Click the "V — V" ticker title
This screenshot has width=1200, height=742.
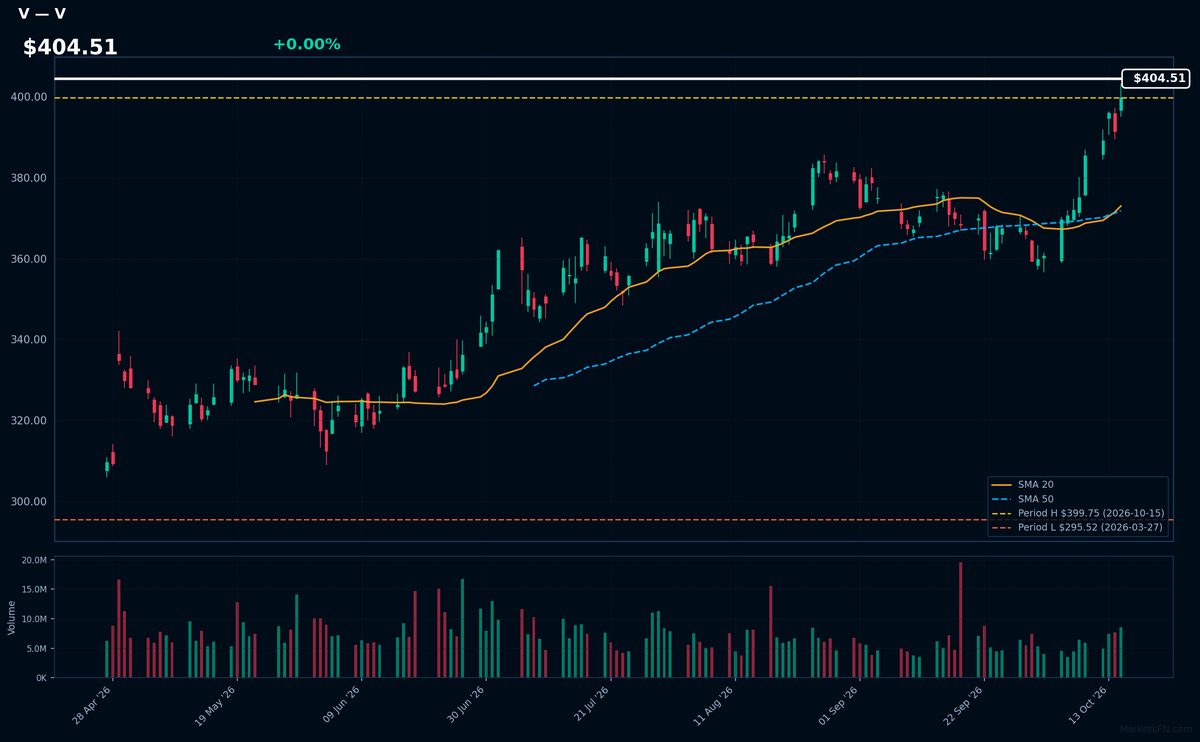pyautogui.click(x=42, y=14)
